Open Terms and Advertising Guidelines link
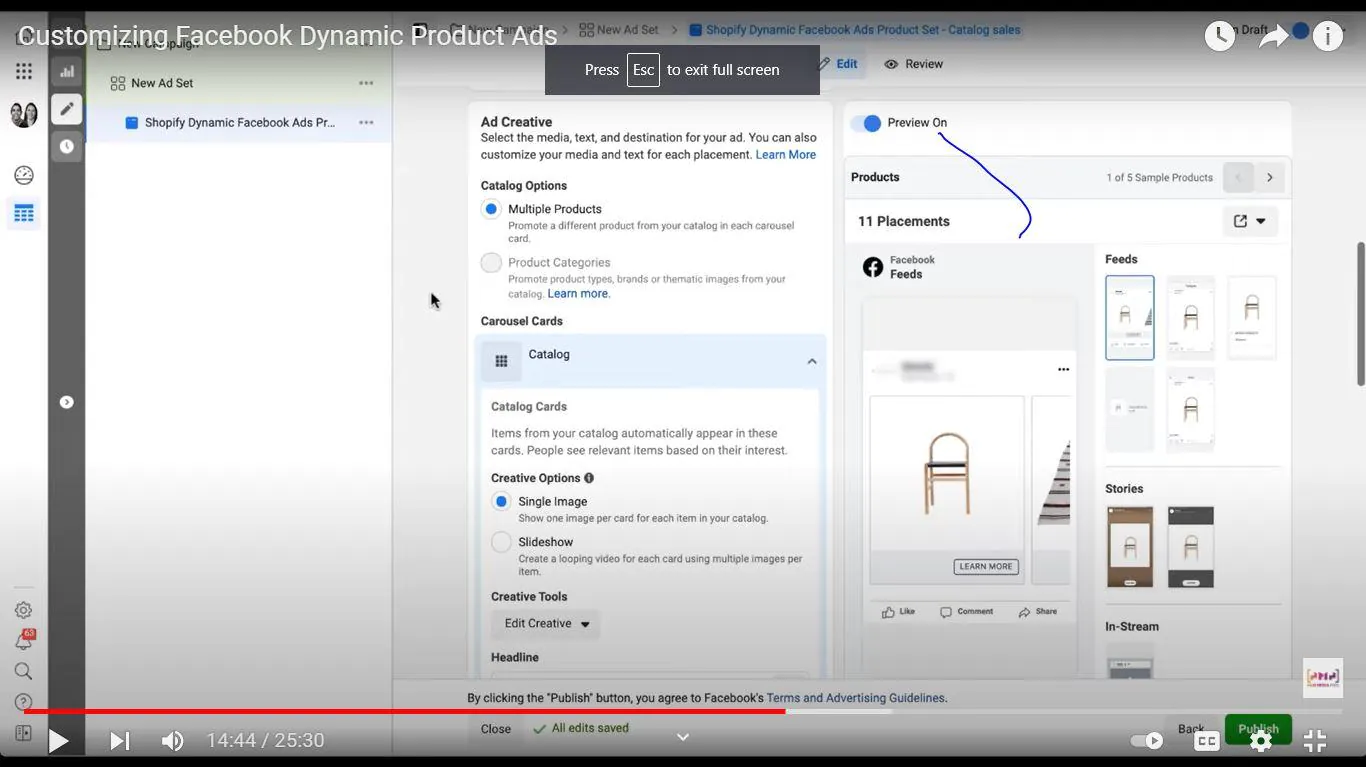The width and height of the screenshot is (1366, 767). pos(855,698)
